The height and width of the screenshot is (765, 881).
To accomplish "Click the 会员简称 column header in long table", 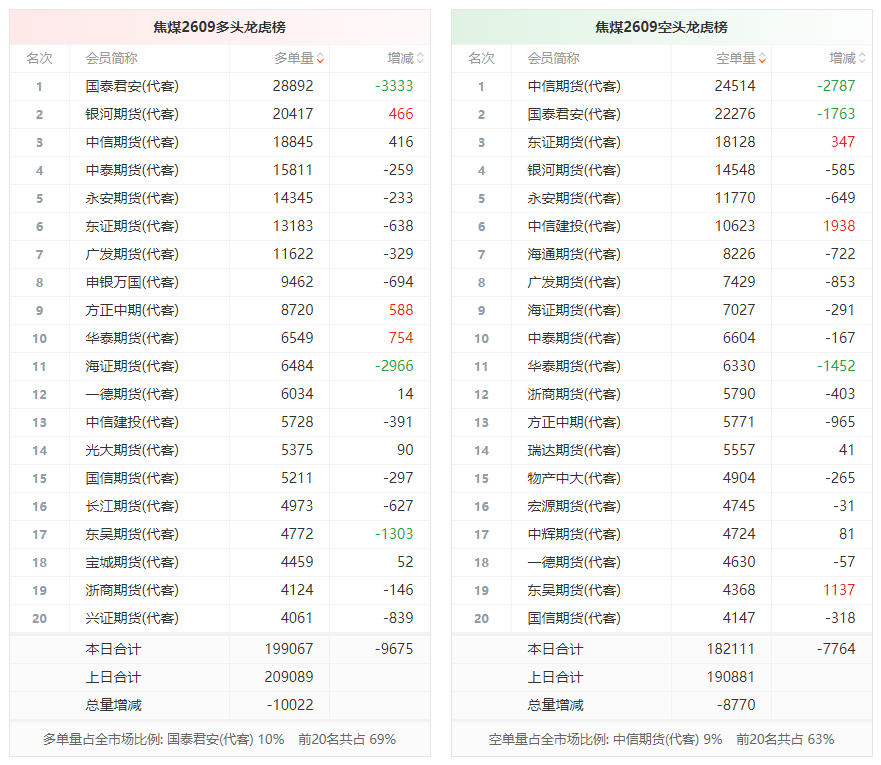I will (111, 58).
